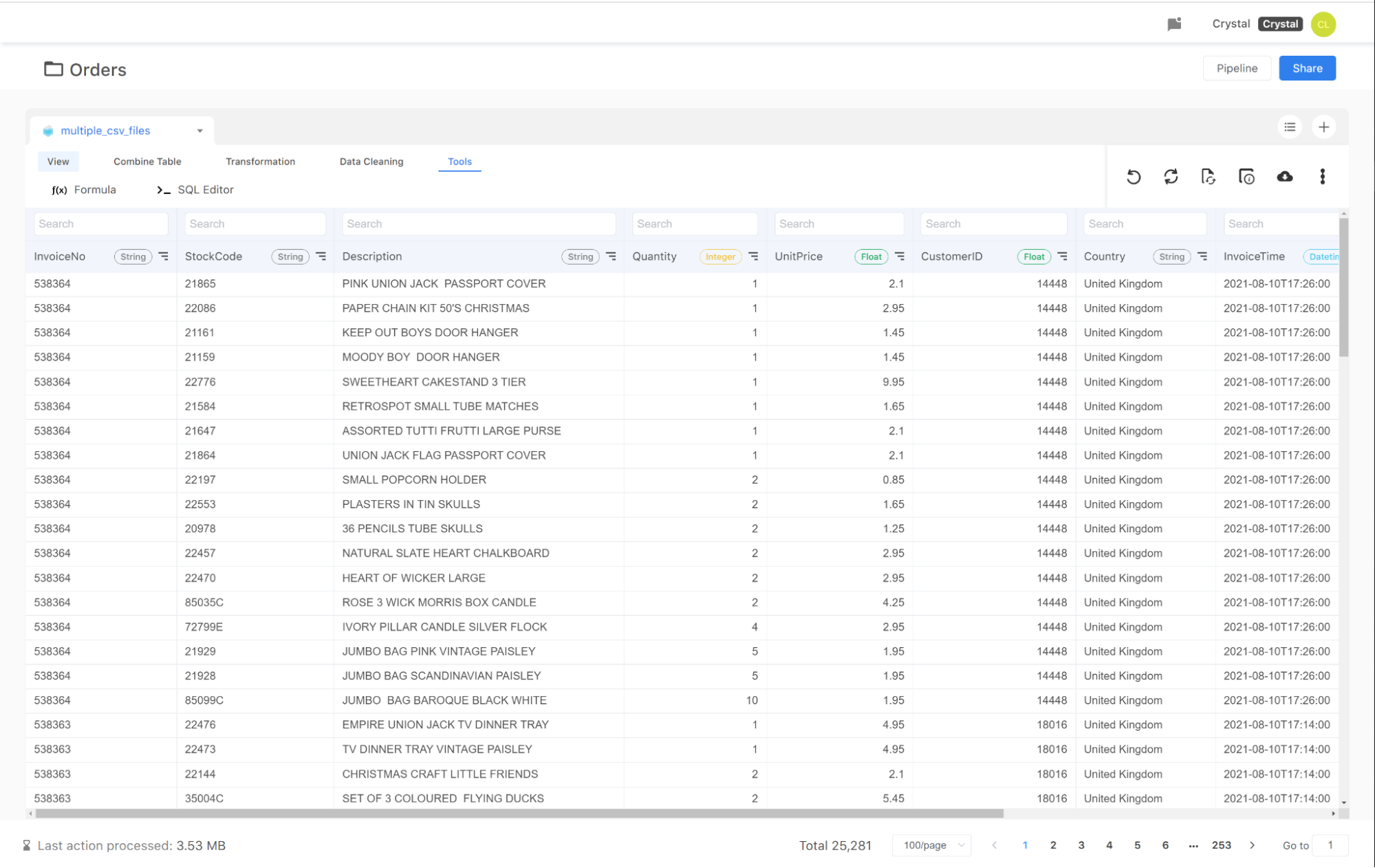Add a new table with the plus icon
Screen dimensions: 1375x868
pyautogui.click(x=1323, y=127)
